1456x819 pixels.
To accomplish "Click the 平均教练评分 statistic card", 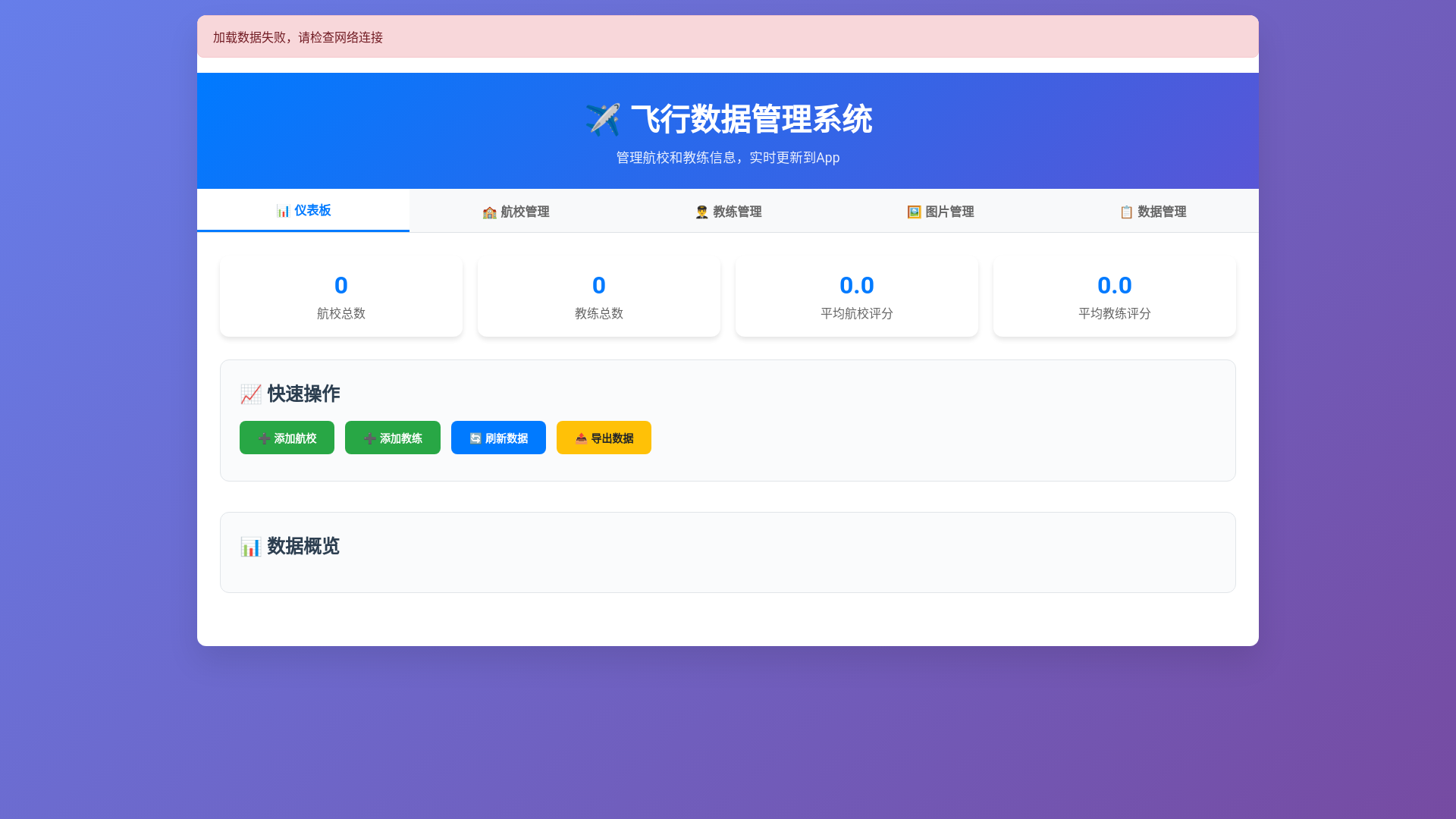I will point(1115,297).
